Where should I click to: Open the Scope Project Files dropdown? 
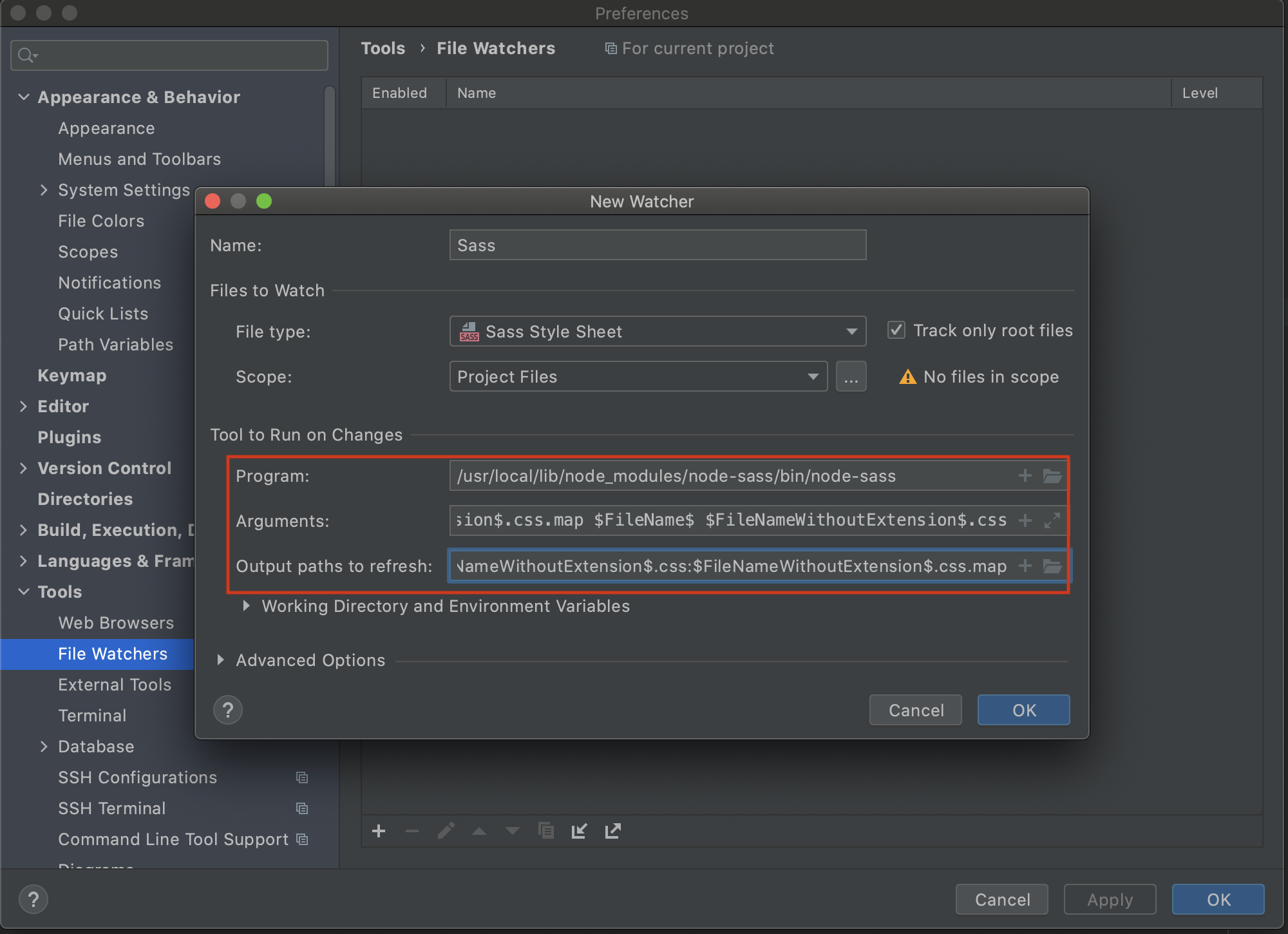638,377
